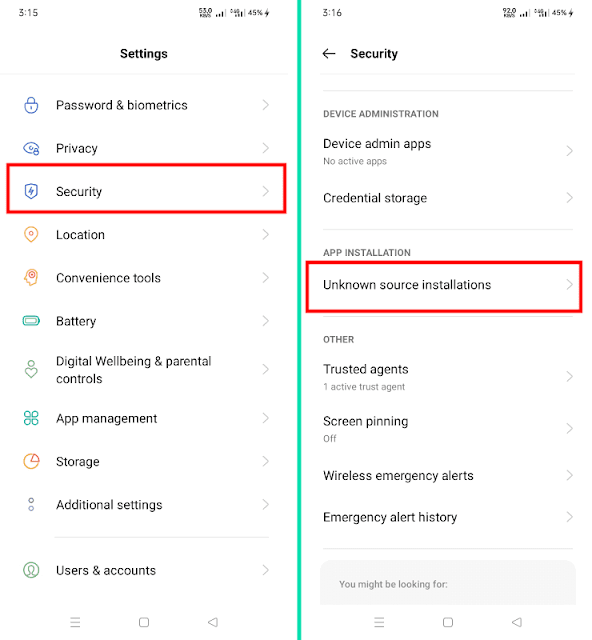Tap the Security shield icon
The width and height of the screenshot is (592, 640).
pos(31,191)
